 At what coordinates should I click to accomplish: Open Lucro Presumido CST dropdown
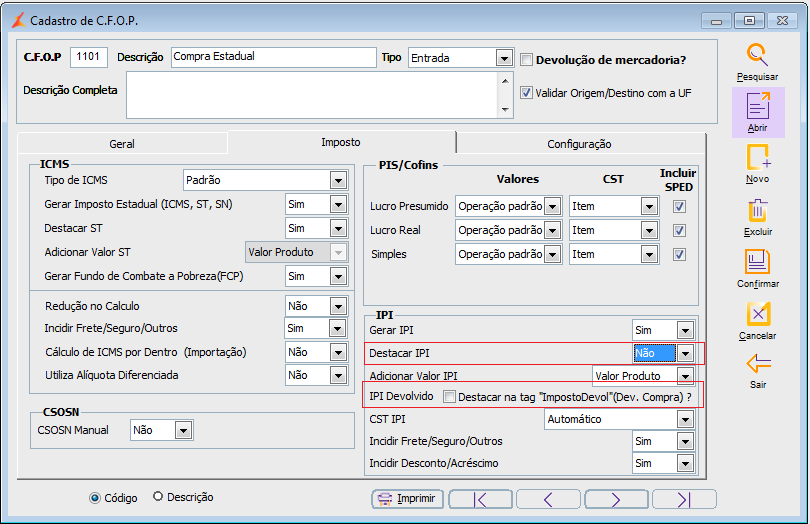click(x=649, y=206)
